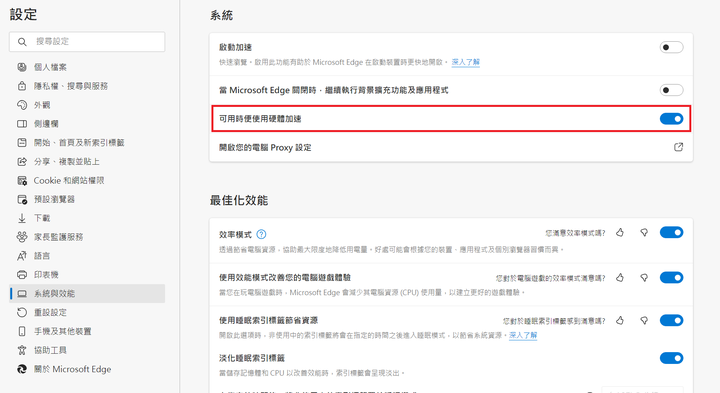Click the Cookie 和網站權限 icon
This screenshot has height=393, width=720.
[22, 180]
